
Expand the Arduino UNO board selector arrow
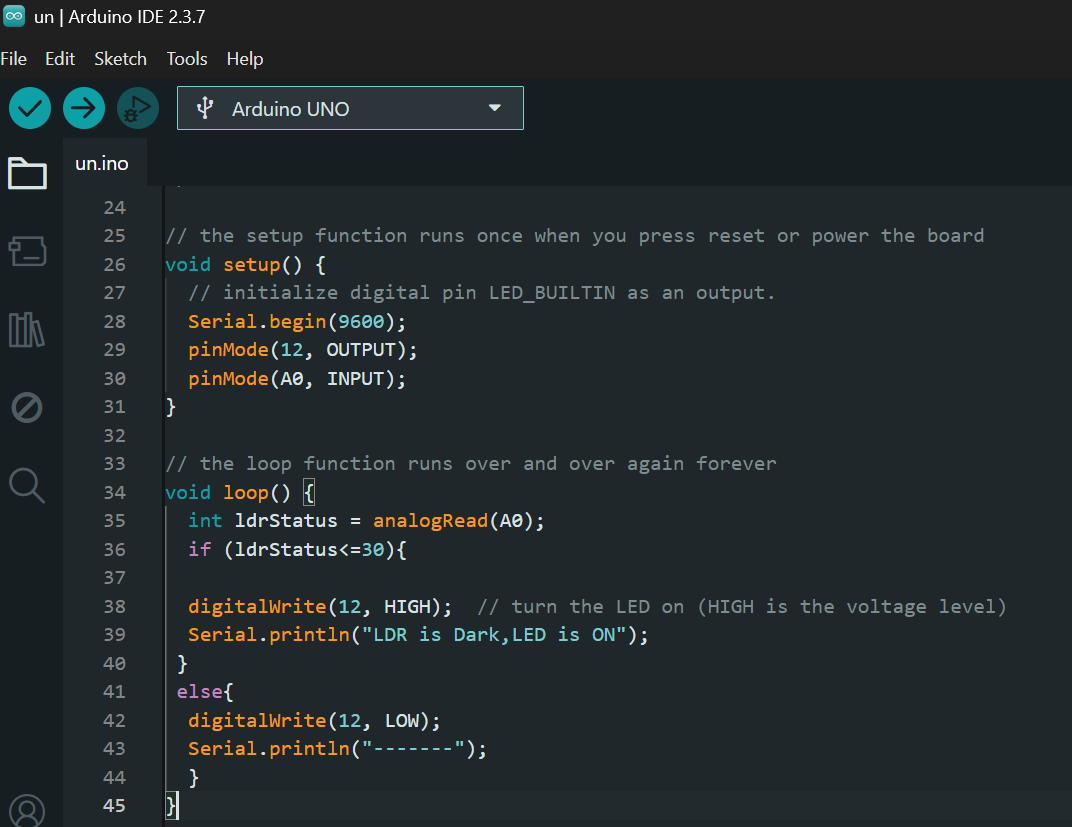[x=494, y=108]
